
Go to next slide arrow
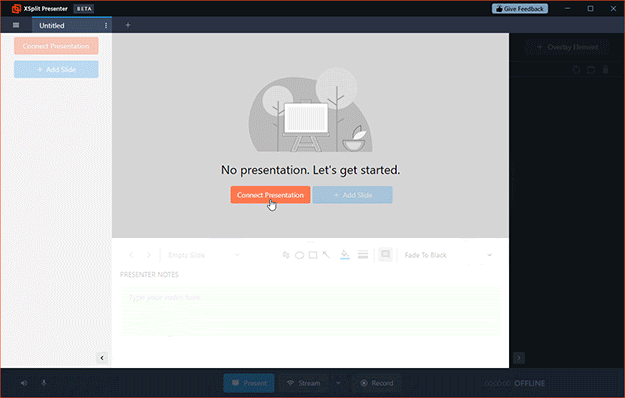pyautogui.click(x=149, y=255)
